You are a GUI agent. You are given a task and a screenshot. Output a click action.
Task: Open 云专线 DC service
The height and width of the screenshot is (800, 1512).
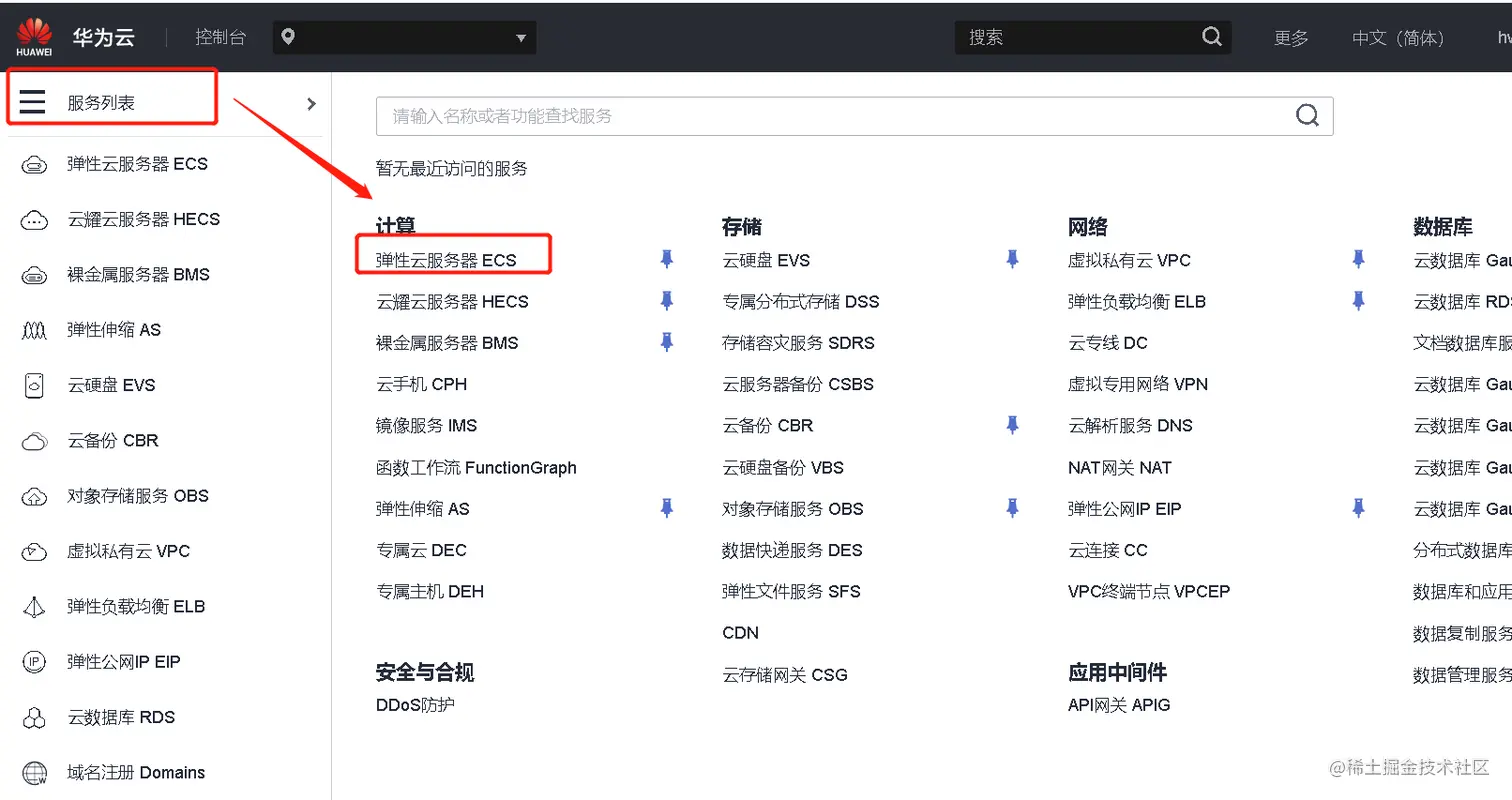(1108, 342)
